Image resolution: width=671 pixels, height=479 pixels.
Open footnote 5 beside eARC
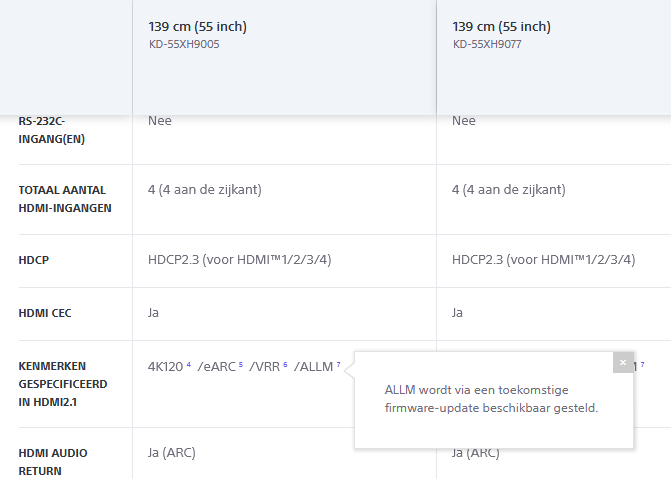[241, 365]
